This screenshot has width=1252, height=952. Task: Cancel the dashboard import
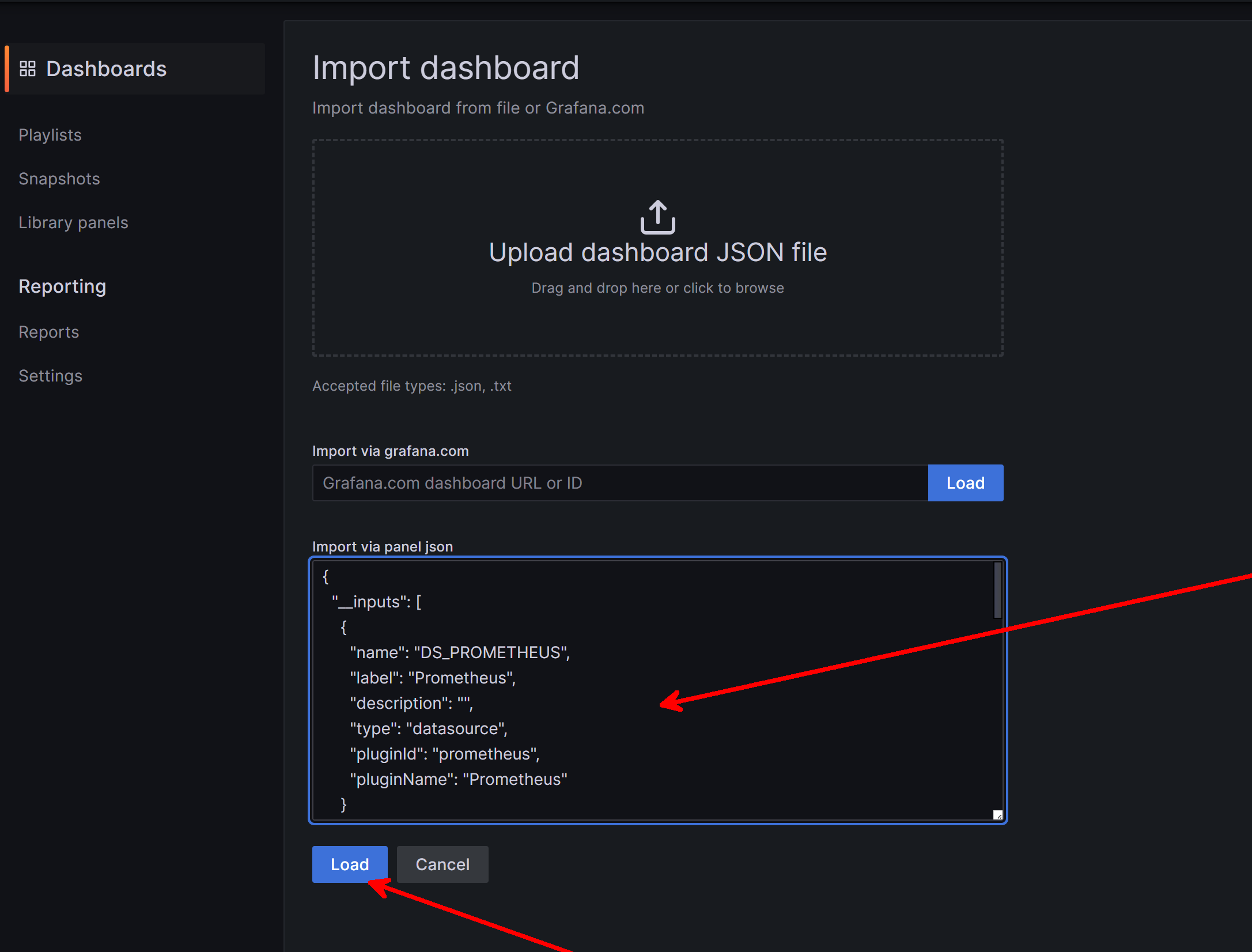(442, 864)
